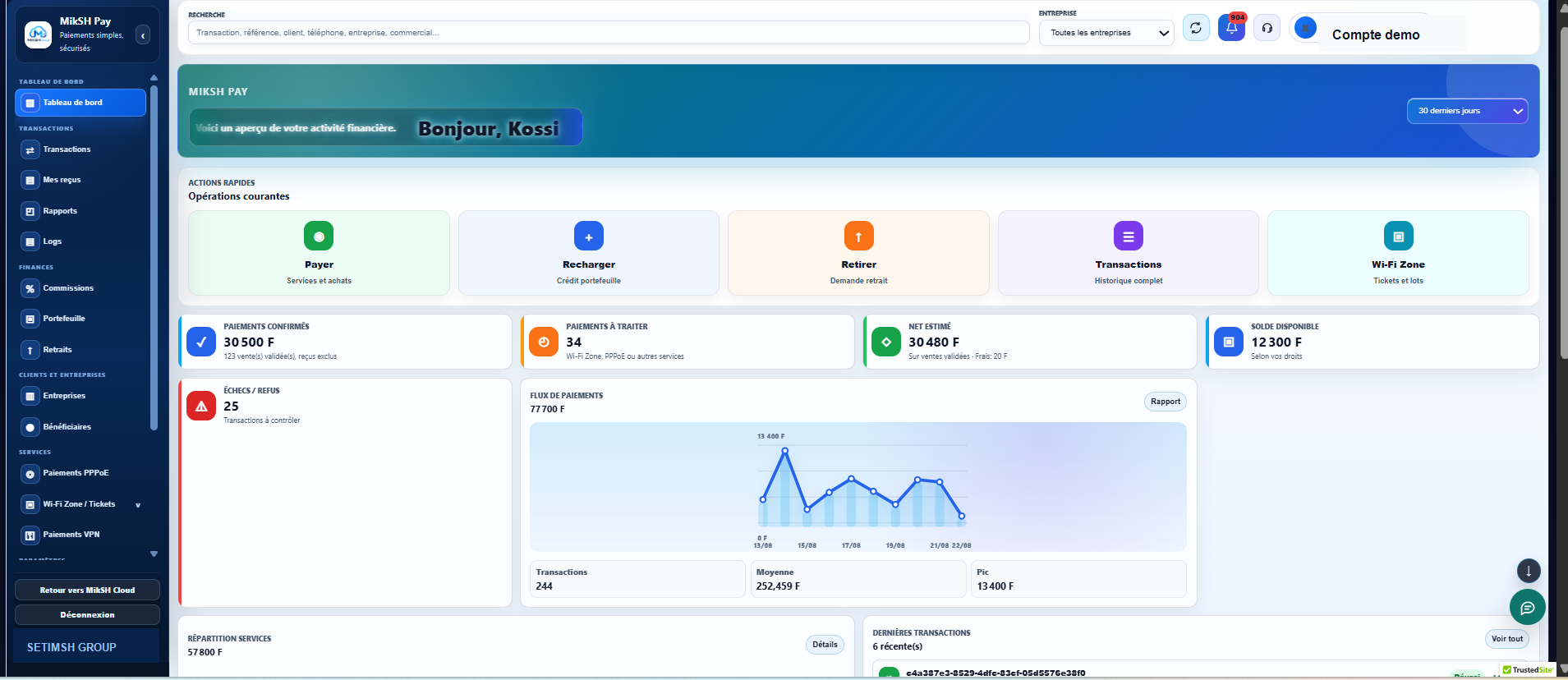Click the Bénéficiaires sidebar icon
This screenshot has height=680, width=1568.
click(30, 427)
